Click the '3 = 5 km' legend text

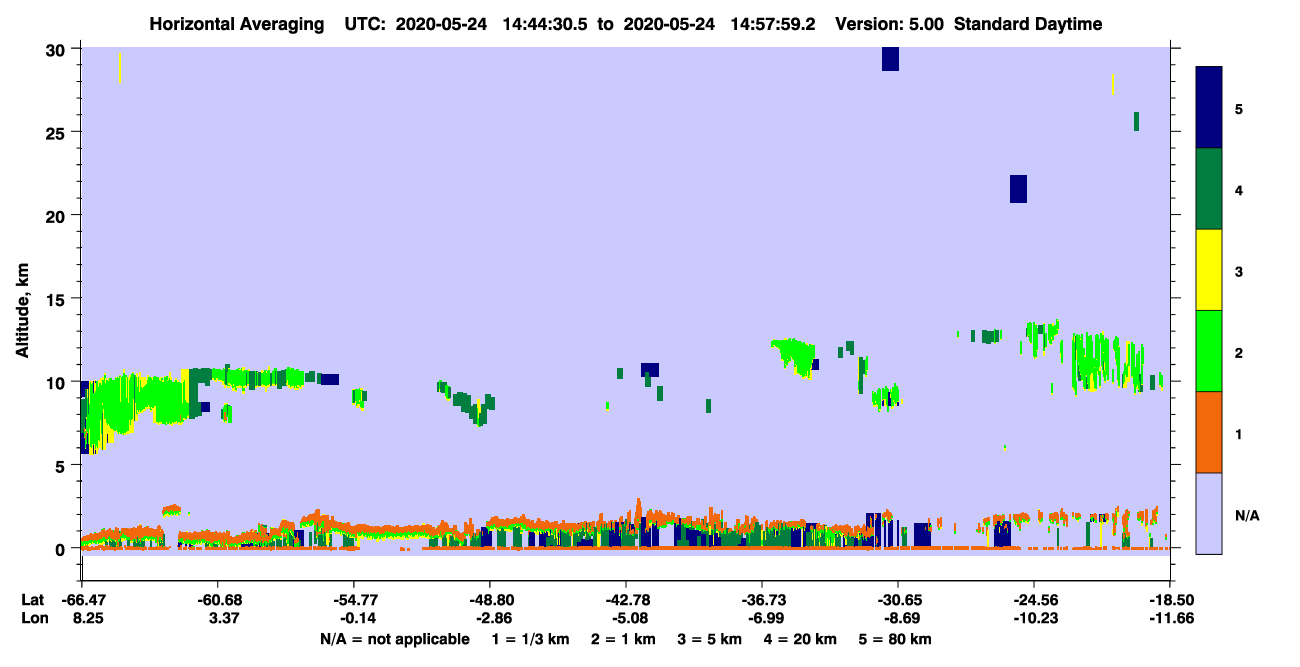[x=709, y=639]
